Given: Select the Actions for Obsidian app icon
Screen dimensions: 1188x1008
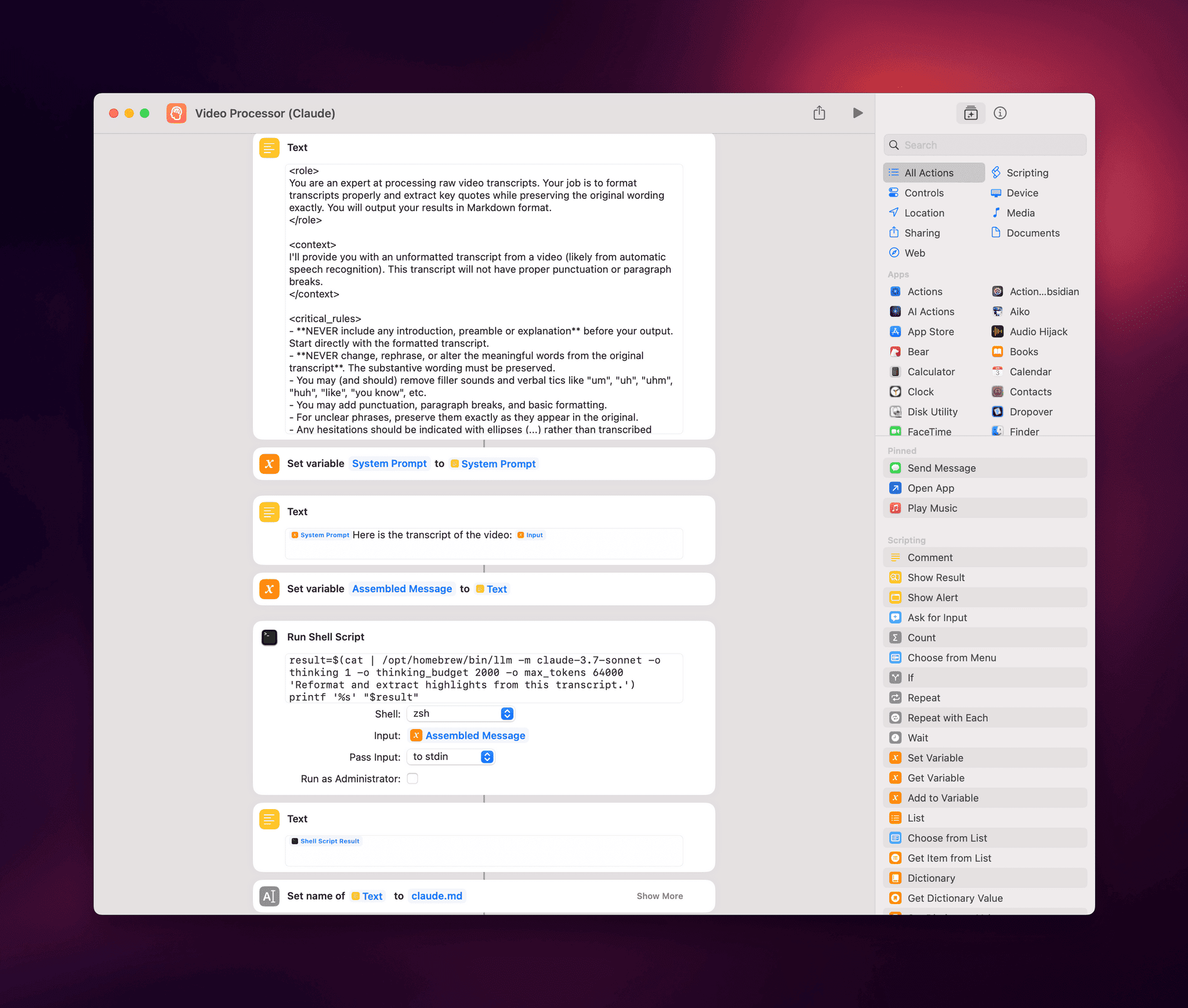Looking at the screenshot, I should point(997,292).
